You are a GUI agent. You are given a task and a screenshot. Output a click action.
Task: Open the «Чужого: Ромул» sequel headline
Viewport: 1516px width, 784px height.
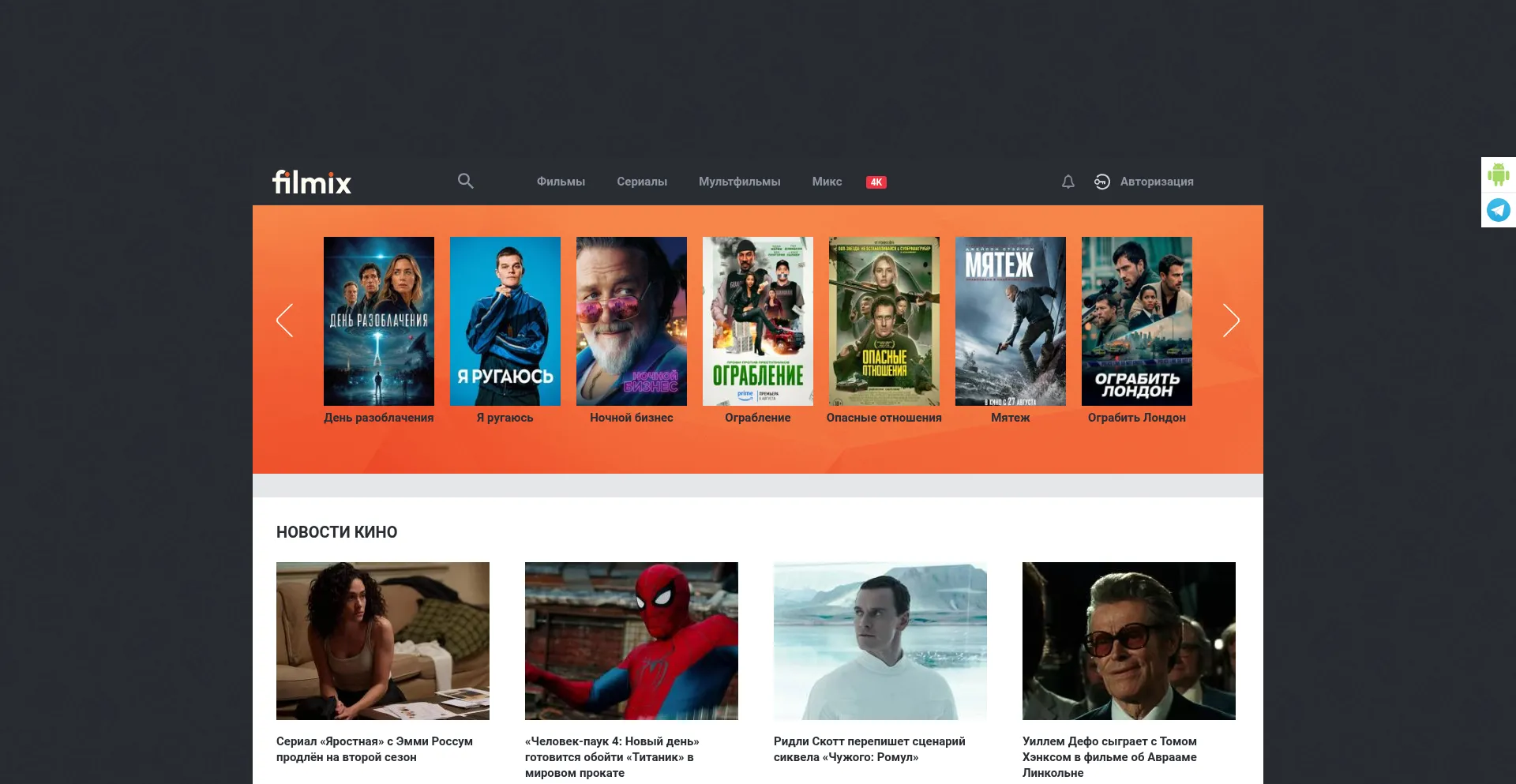(x=870, y=749)
